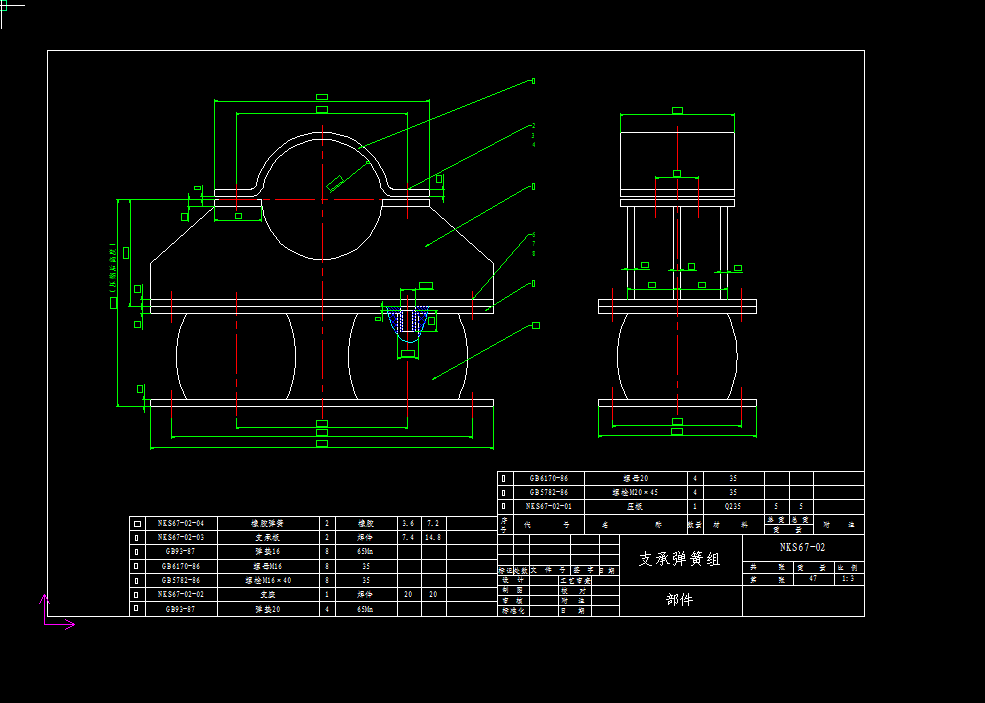
Task: Select drawing number NKS67-02 in title block
Action: click(802, 547)
